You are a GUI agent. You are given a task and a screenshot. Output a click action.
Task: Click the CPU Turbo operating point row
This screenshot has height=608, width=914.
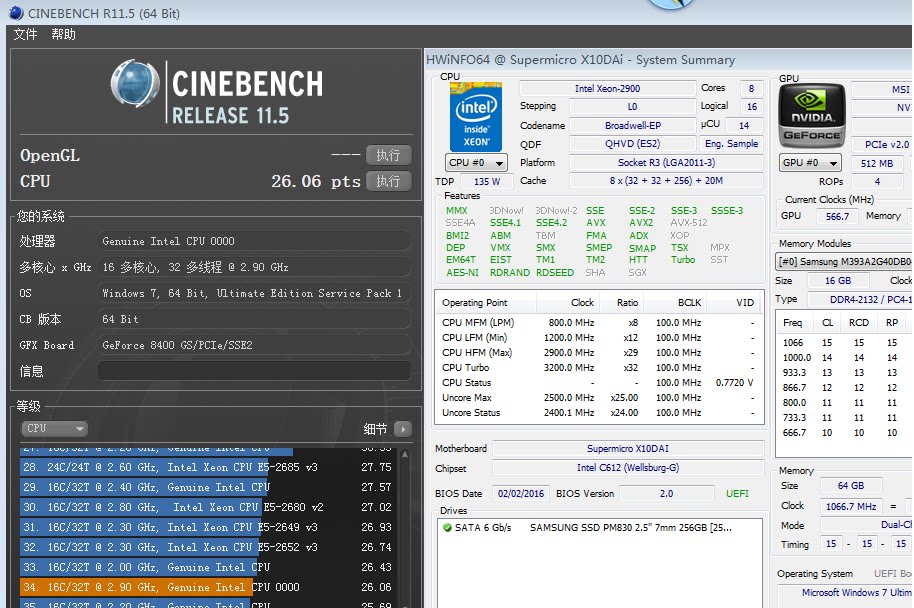tap(599, 368)
